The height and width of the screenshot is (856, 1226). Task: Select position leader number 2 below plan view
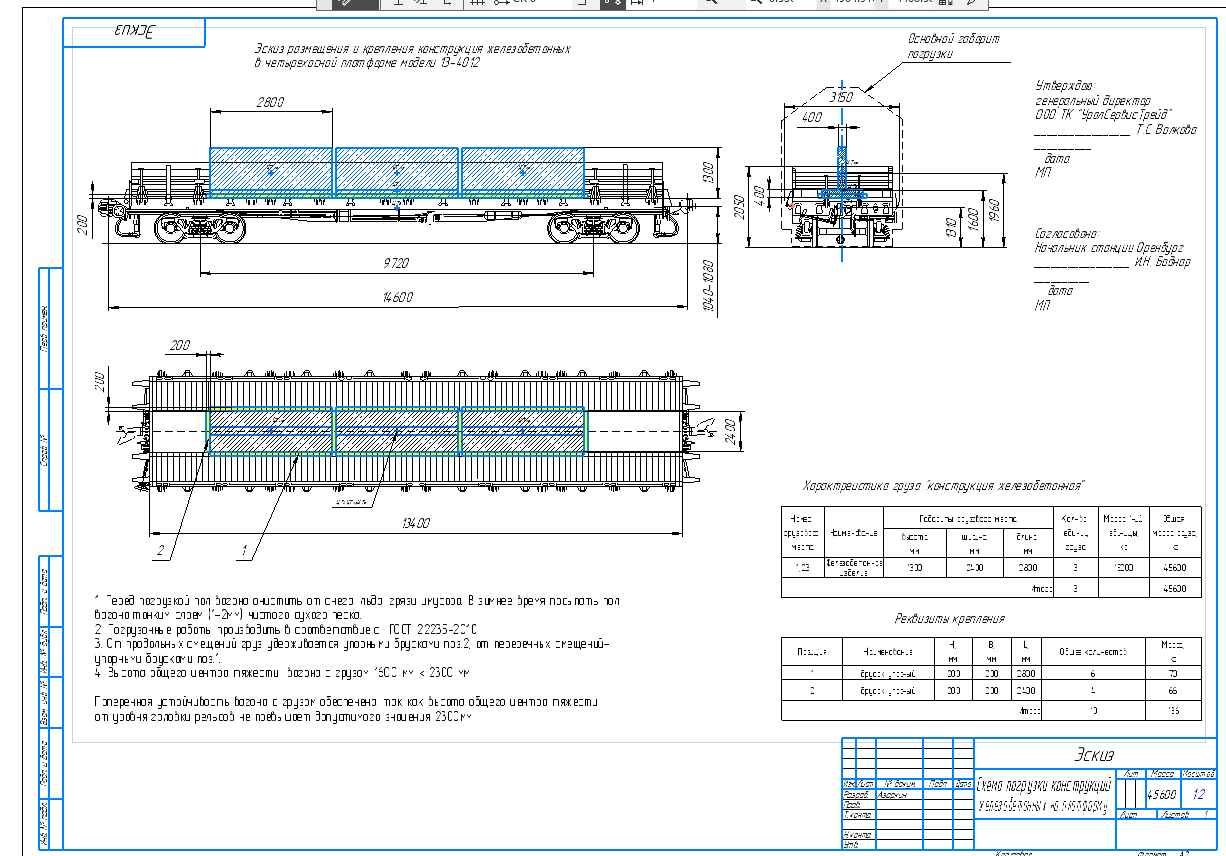point(159,549)
